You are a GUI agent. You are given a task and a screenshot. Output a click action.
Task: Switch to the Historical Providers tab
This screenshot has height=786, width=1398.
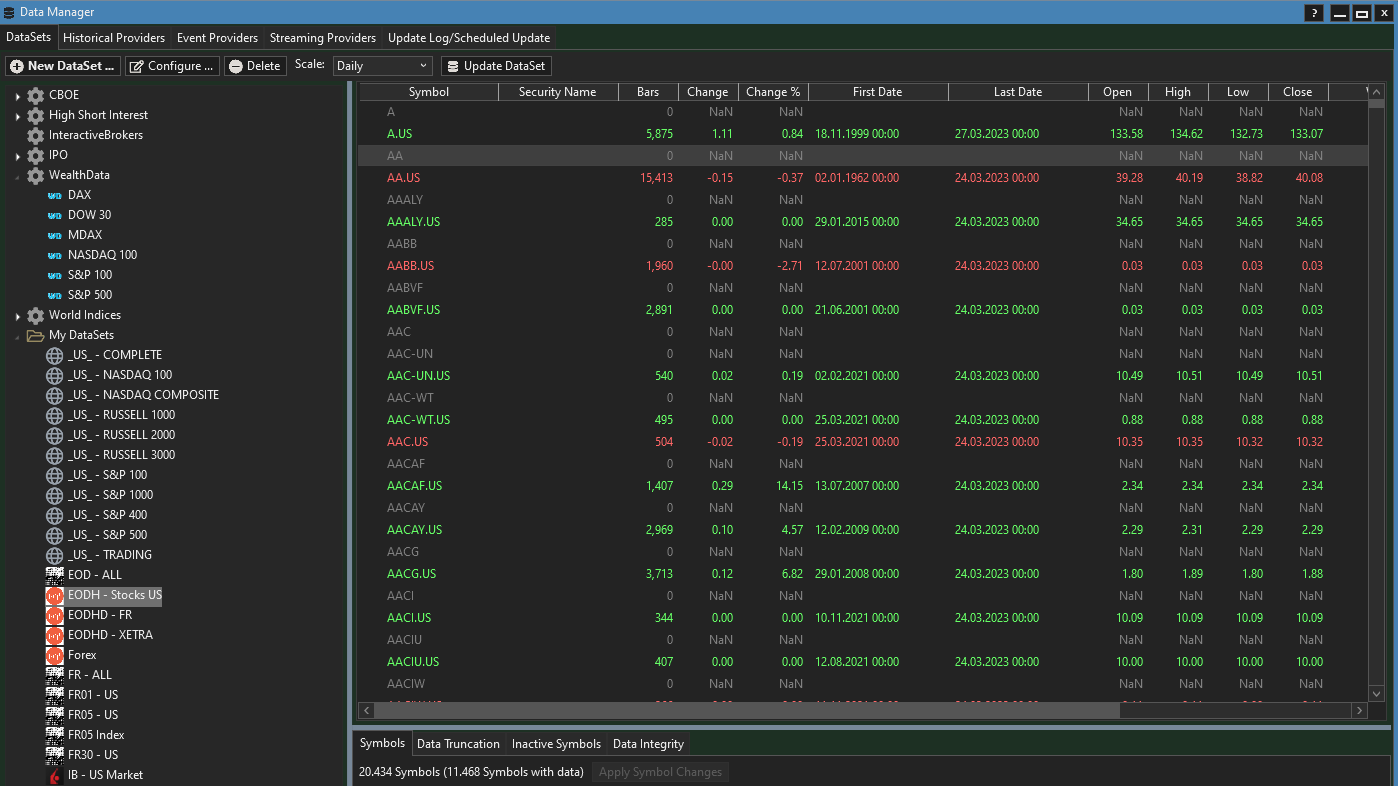114,38
